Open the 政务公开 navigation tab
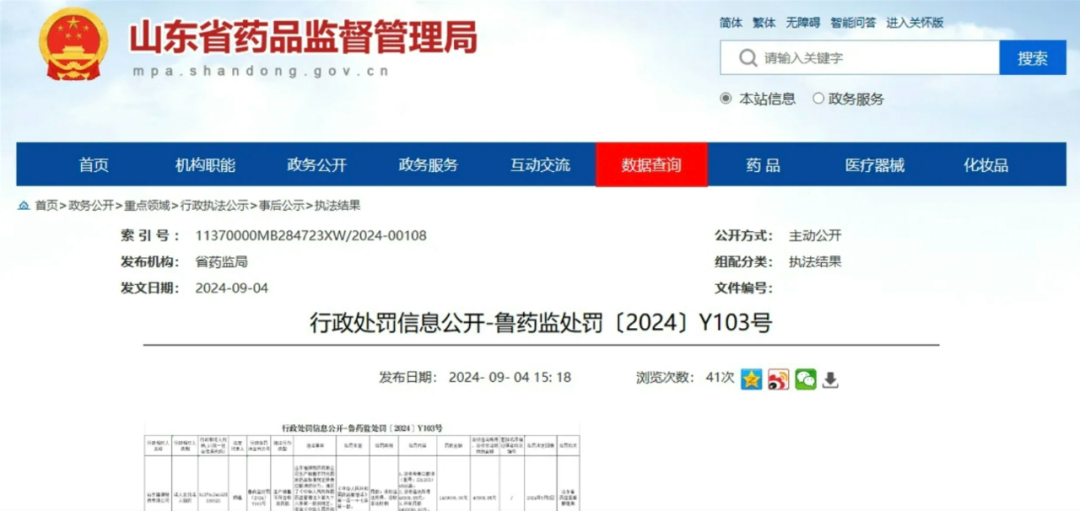Screen dimensions: 1080x511 tap(317, 165)
